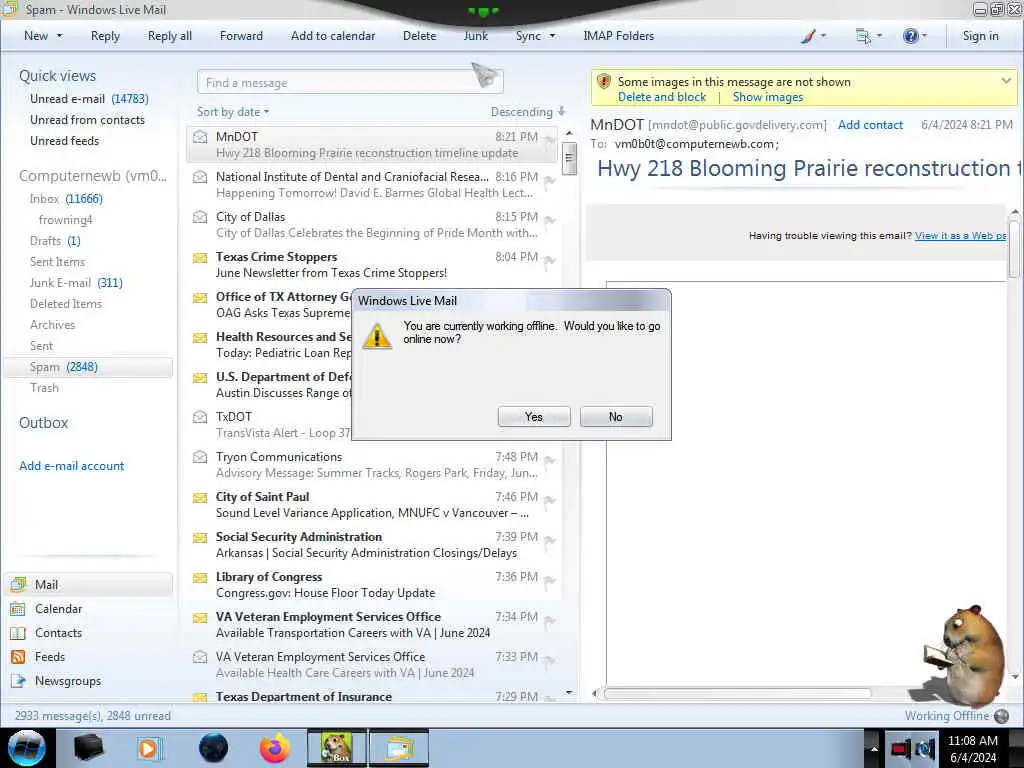Switch to Calendar view
The width and height of the screenshot is (1024, 768).
(58, 609)
